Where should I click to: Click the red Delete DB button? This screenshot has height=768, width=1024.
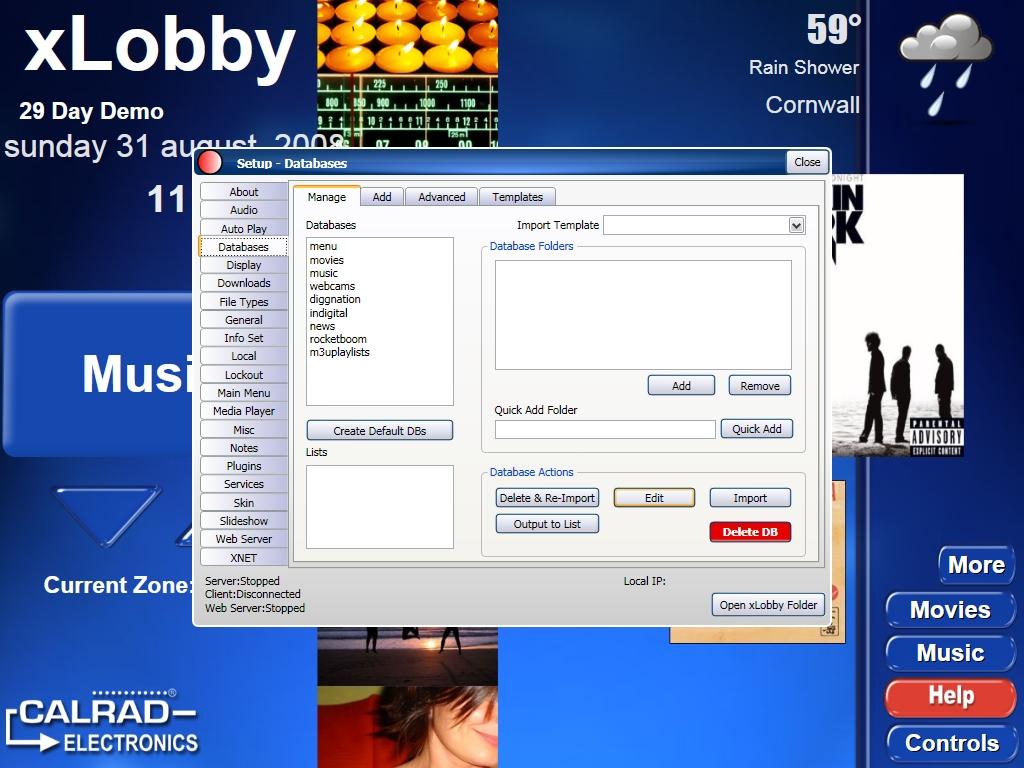pyautogui.click(x=750, y=532)
